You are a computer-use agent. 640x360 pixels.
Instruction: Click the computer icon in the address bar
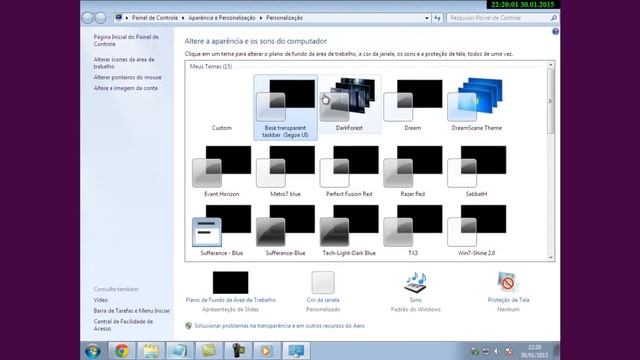point(119,18)
